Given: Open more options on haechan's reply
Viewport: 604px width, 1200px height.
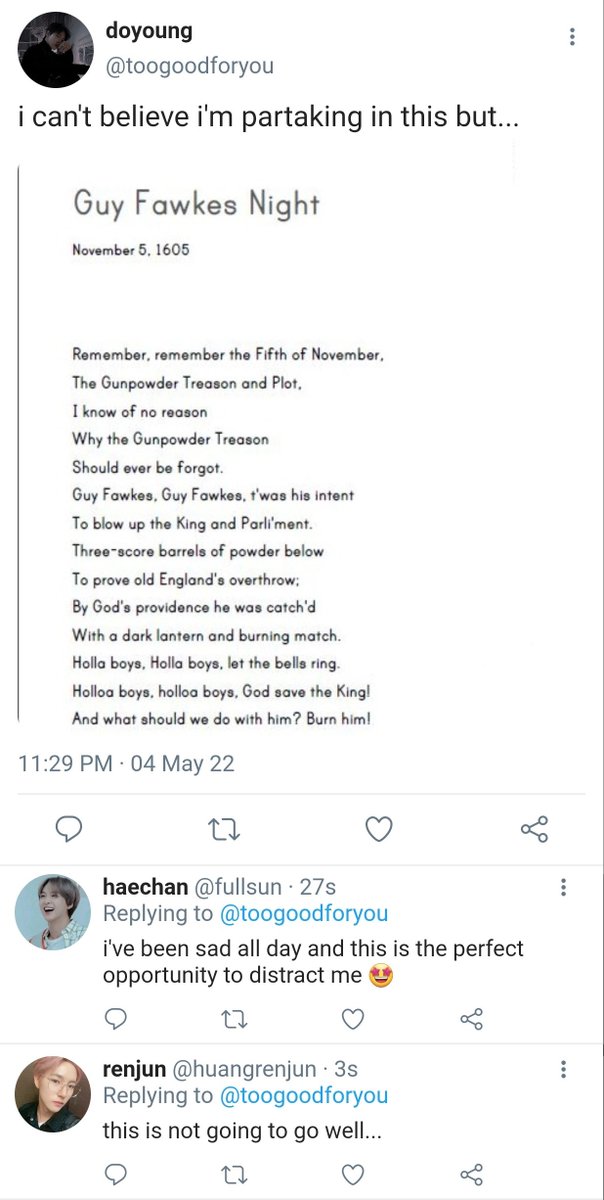Looking at the screenshot, I should [x=564, y=887].
